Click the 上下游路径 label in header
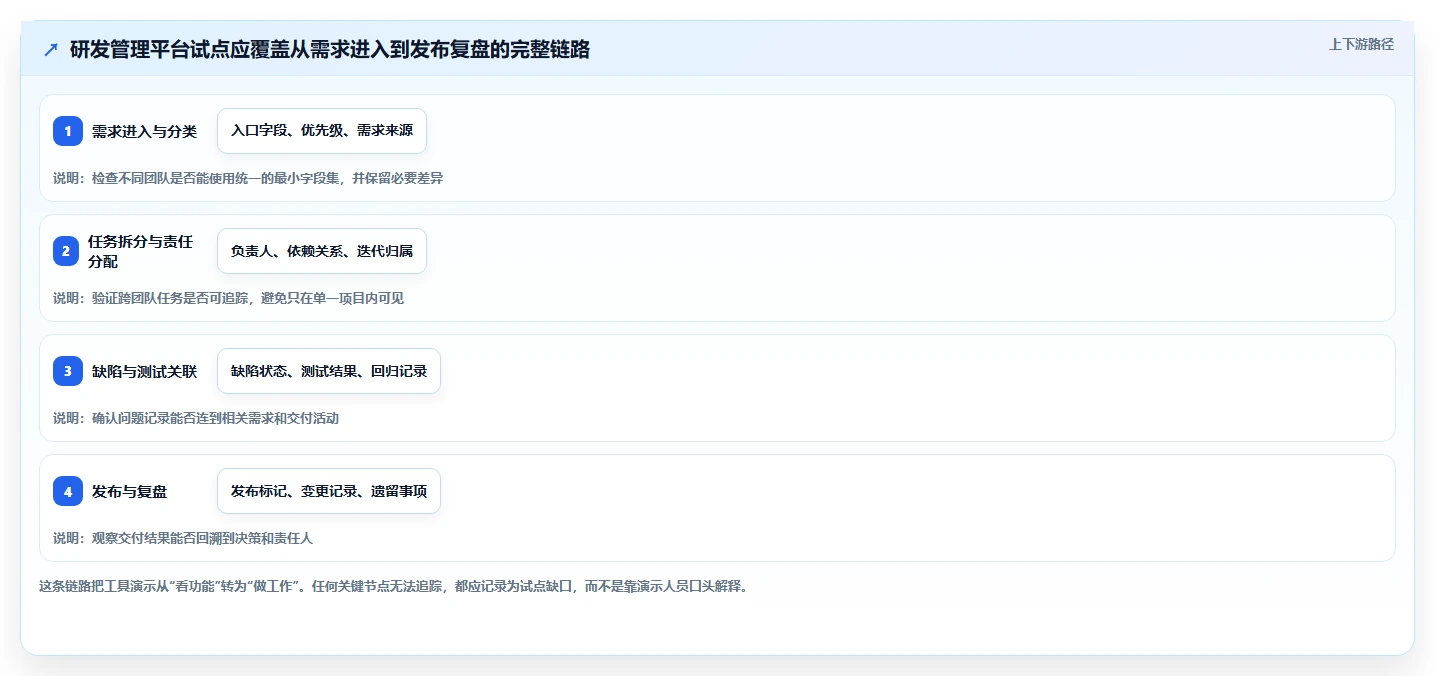1435x676 pixels. tap(1361, 44)
